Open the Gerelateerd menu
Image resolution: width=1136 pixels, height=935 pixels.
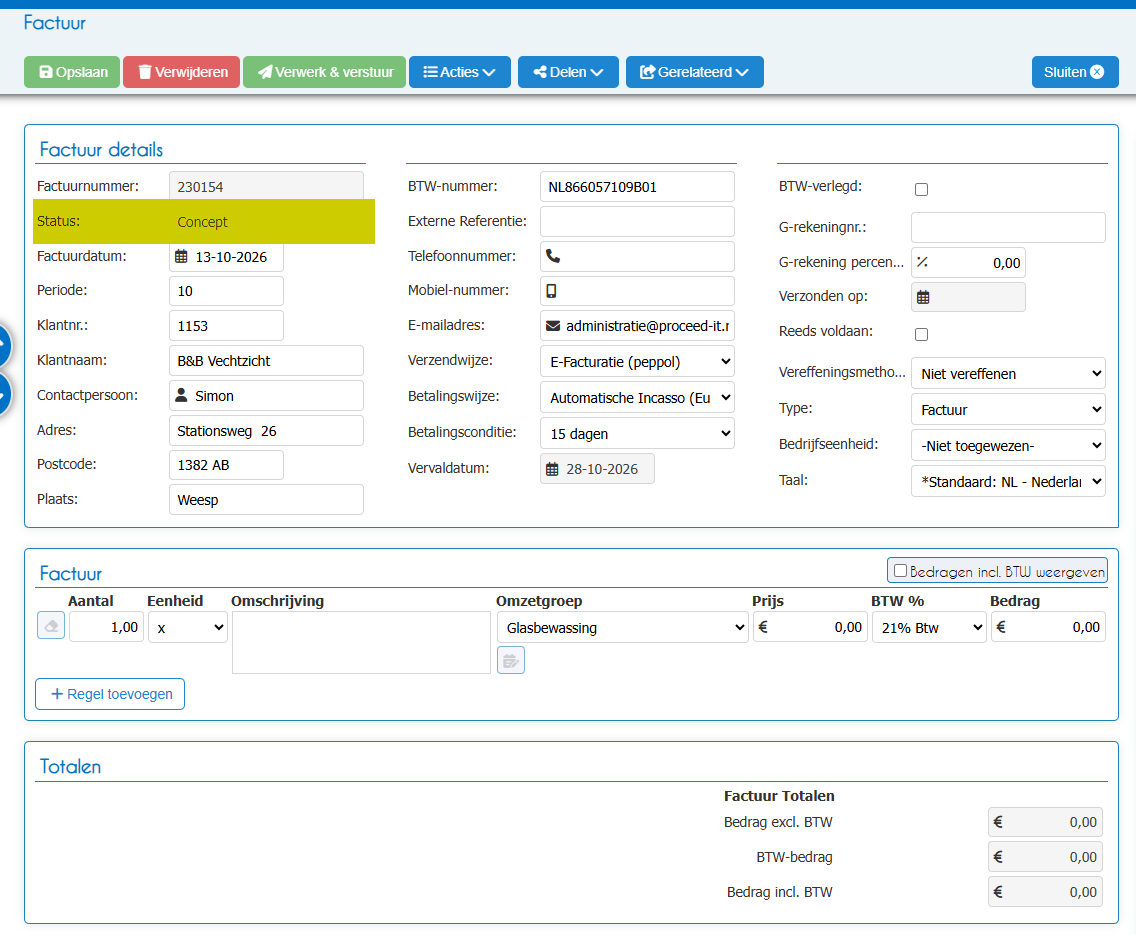695,72
